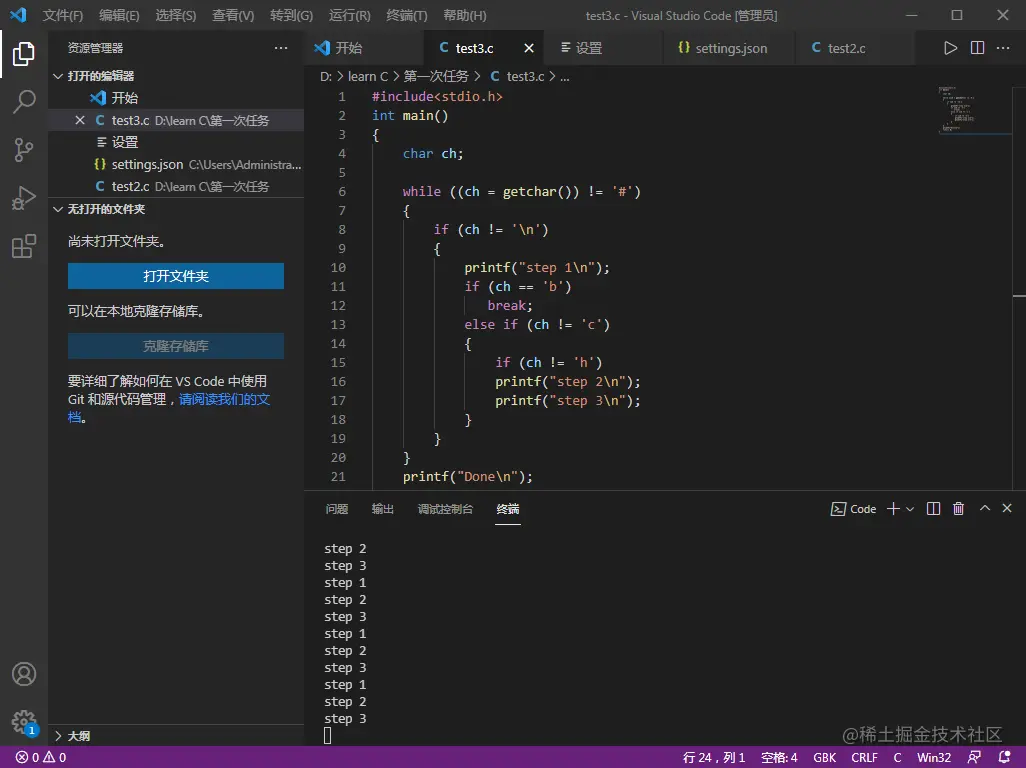The image size is (1026, 768).
Task: Open the Search view in activity bar
Action: click(x=24, y=101)
